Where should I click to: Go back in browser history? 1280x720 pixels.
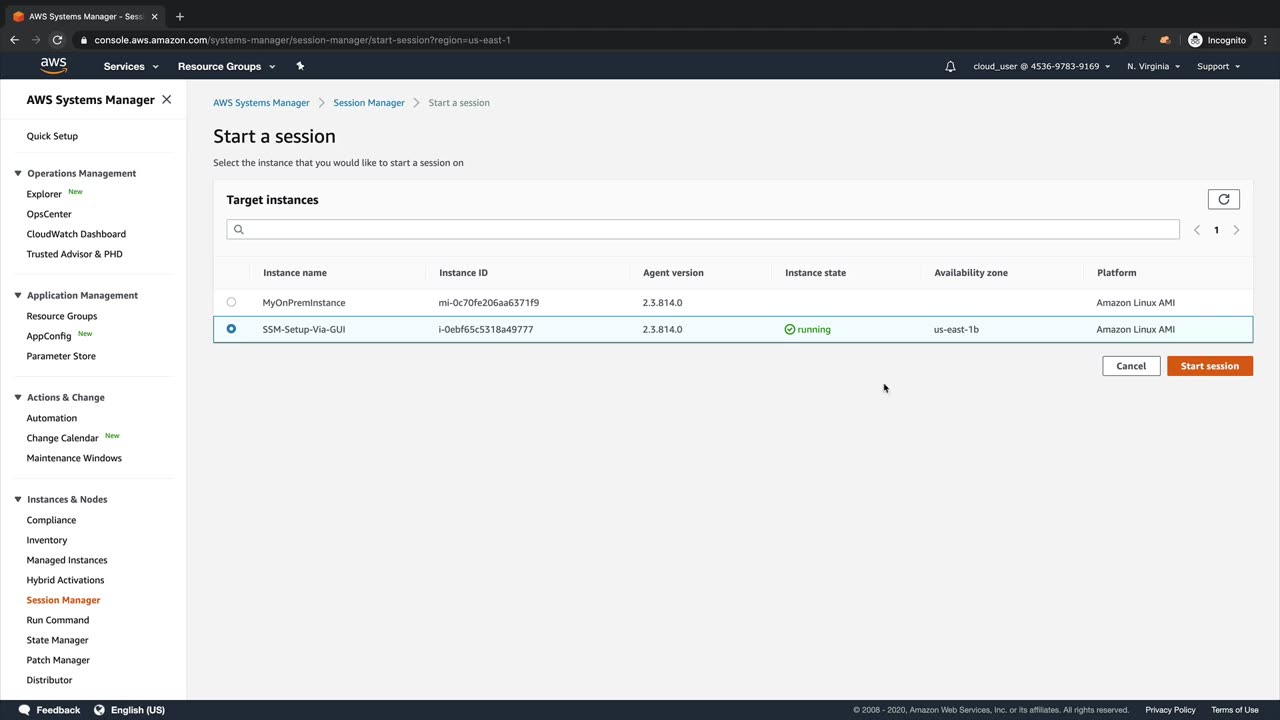(x=14, y=40)
